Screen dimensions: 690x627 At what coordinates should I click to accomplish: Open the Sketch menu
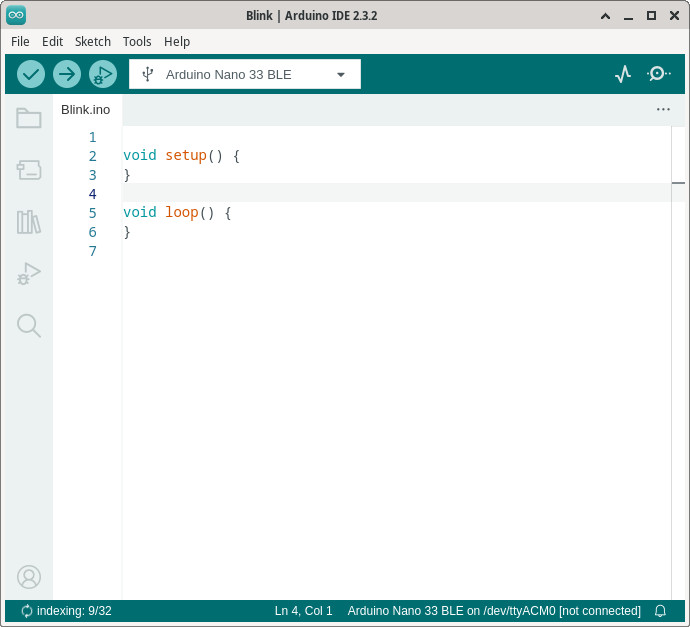(x=93, y=41)
